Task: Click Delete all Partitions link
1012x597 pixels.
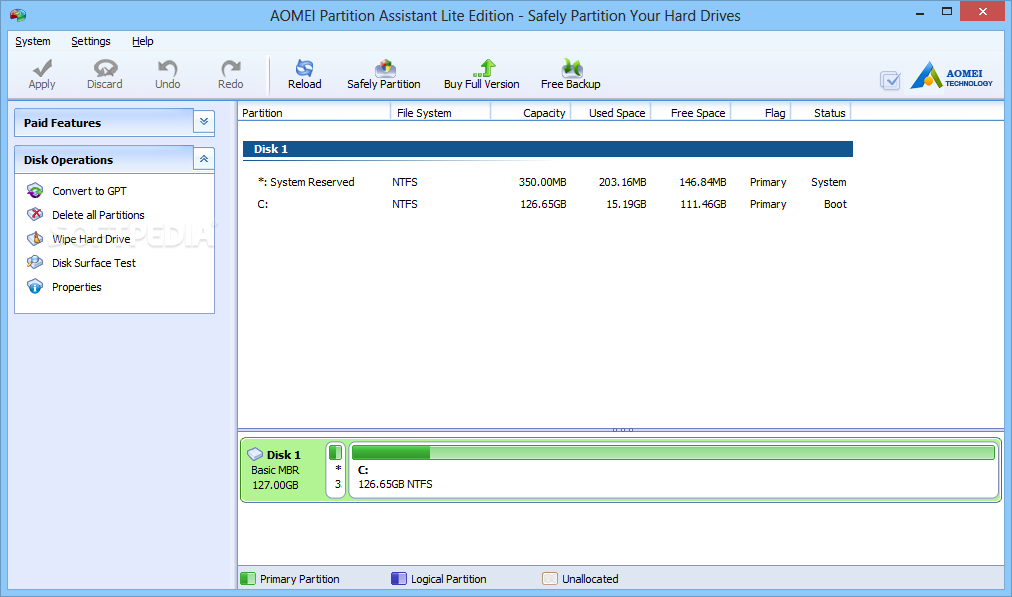Action: tap(98, 215)
